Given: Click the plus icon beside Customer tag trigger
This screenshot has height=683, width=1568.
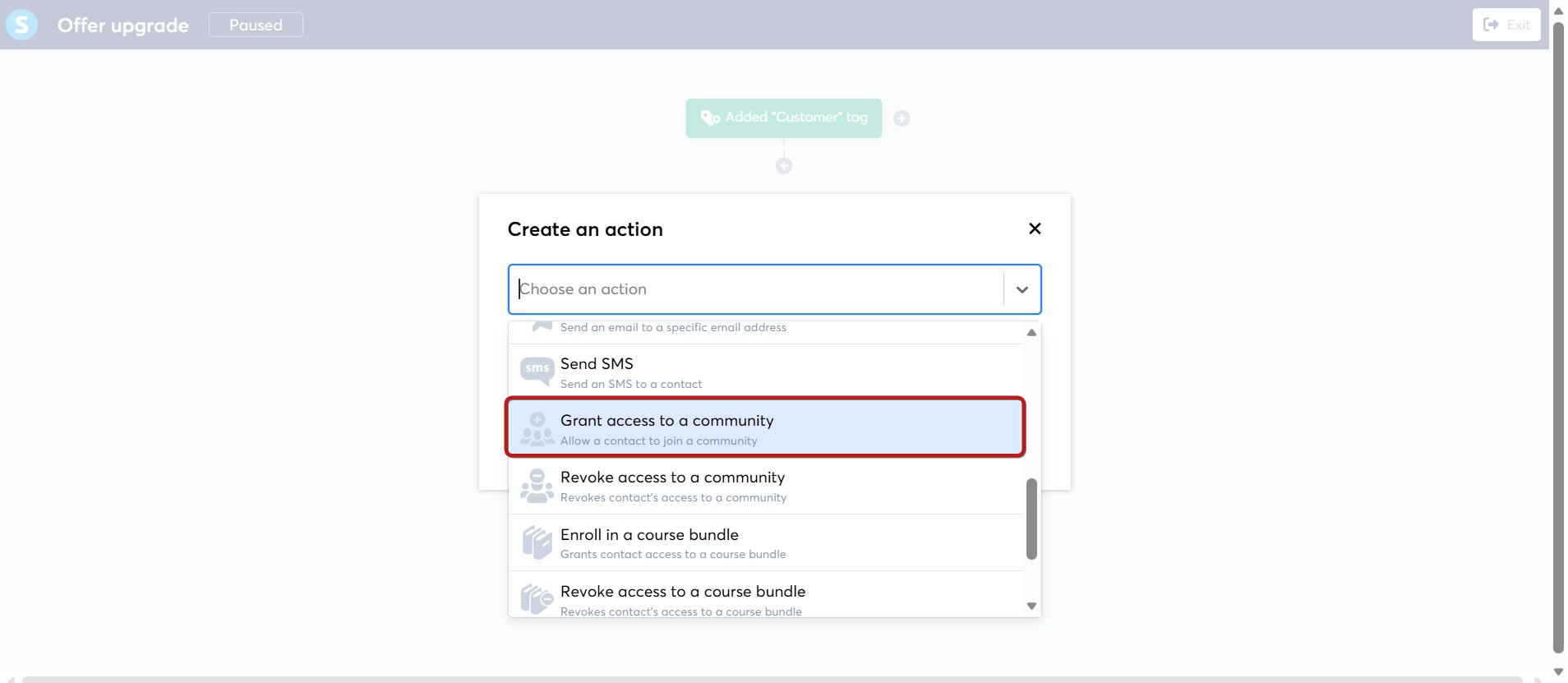Looking at the screenshot, I should tap(902, 118).
